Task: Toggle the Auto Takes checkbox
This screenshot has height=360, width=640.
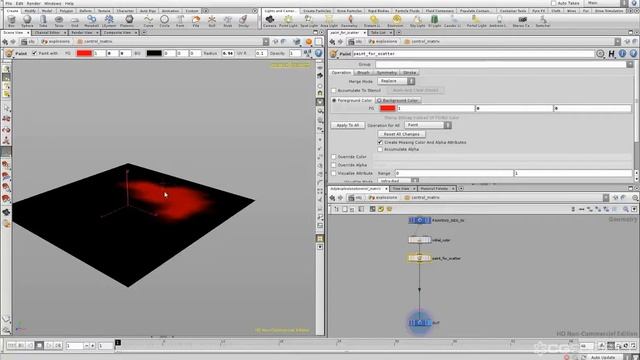Action: point(553,3)
